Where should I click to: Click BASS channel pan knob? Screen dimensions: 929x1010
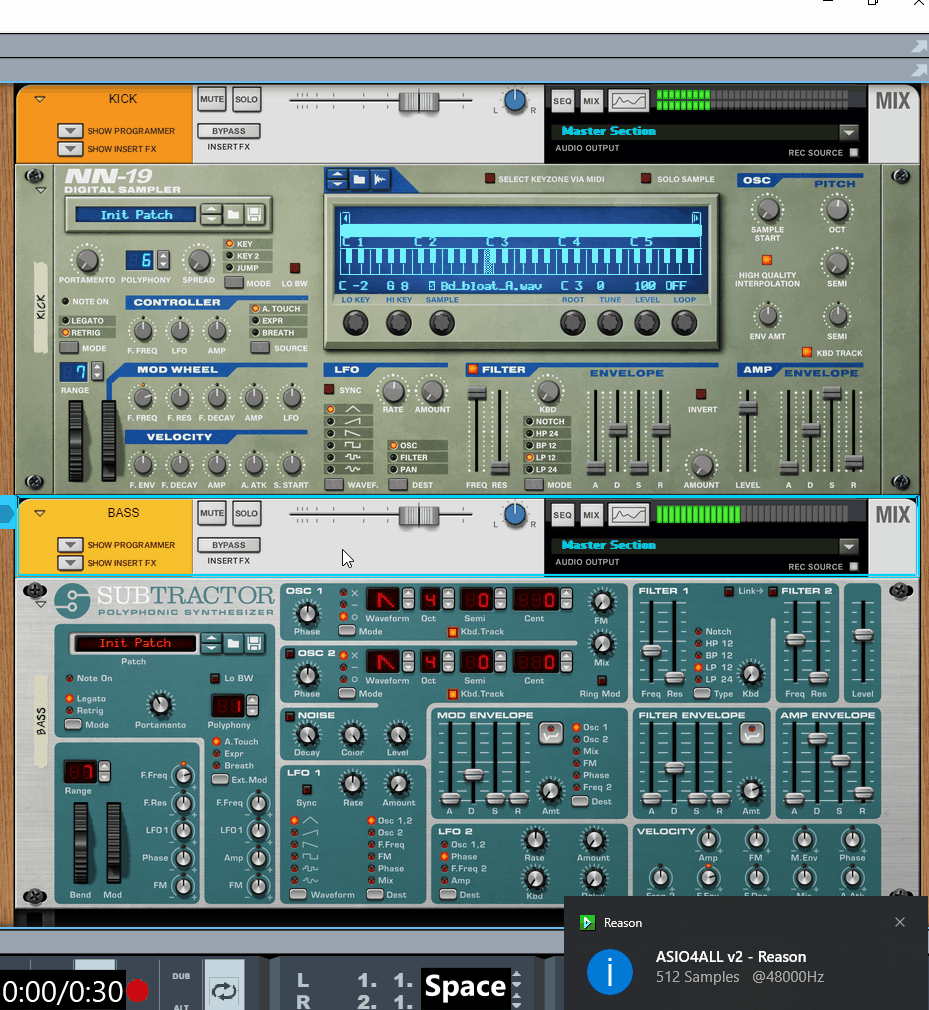(514, 515)
